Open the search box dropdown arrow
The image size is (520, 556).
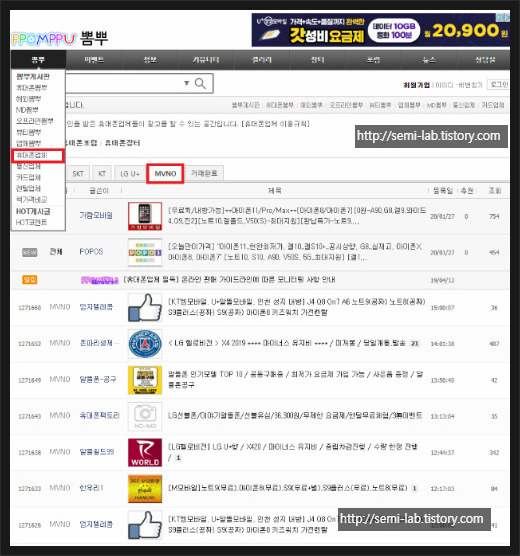(x=187, y=83)
